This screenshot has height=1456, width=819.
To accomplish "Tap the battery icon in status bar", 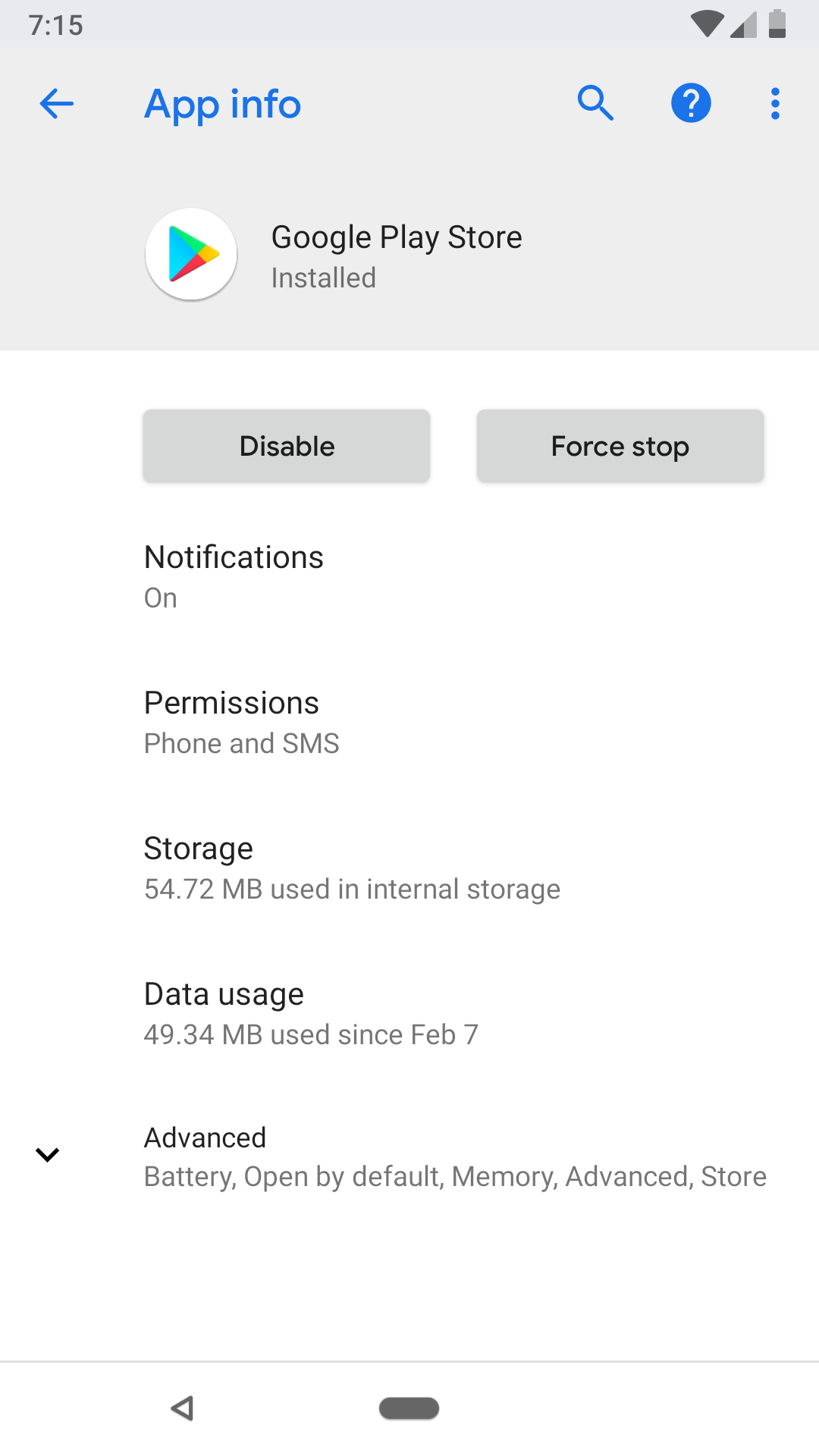I will click(x=778, y=24).
